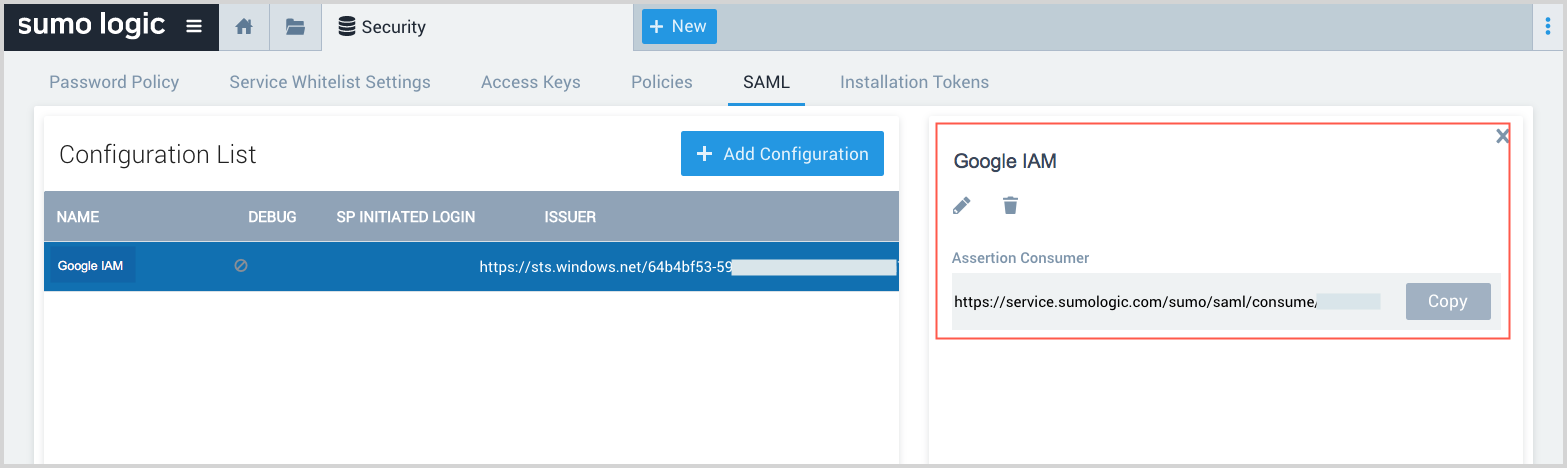This screenshot has height=468, width=1567.
Task: Copy the Assertion Consumer URL
Action: click(x=1447, y=301)
